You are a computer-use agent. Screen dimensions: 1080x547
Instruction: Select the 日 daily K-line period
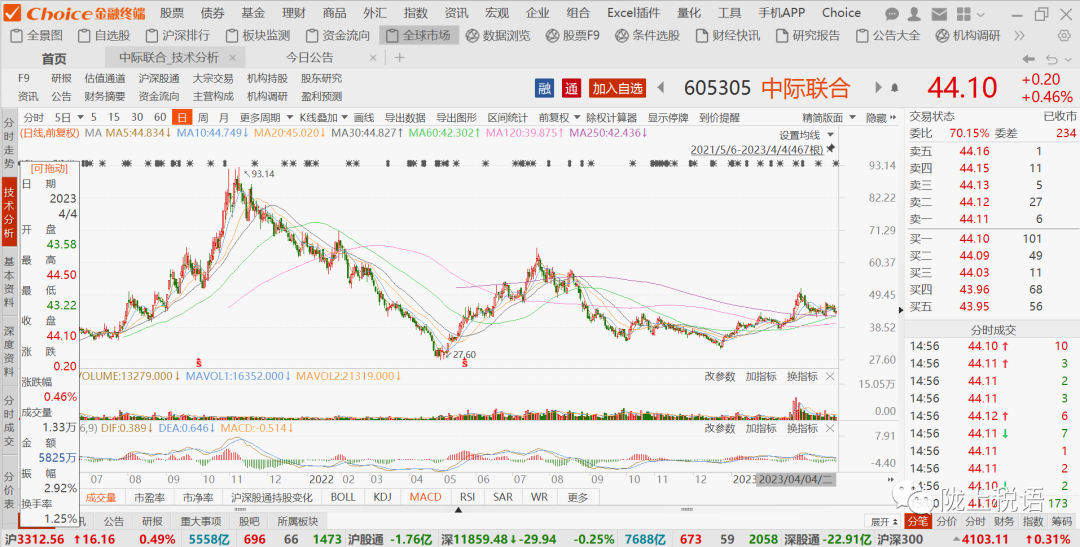[182, 118]
